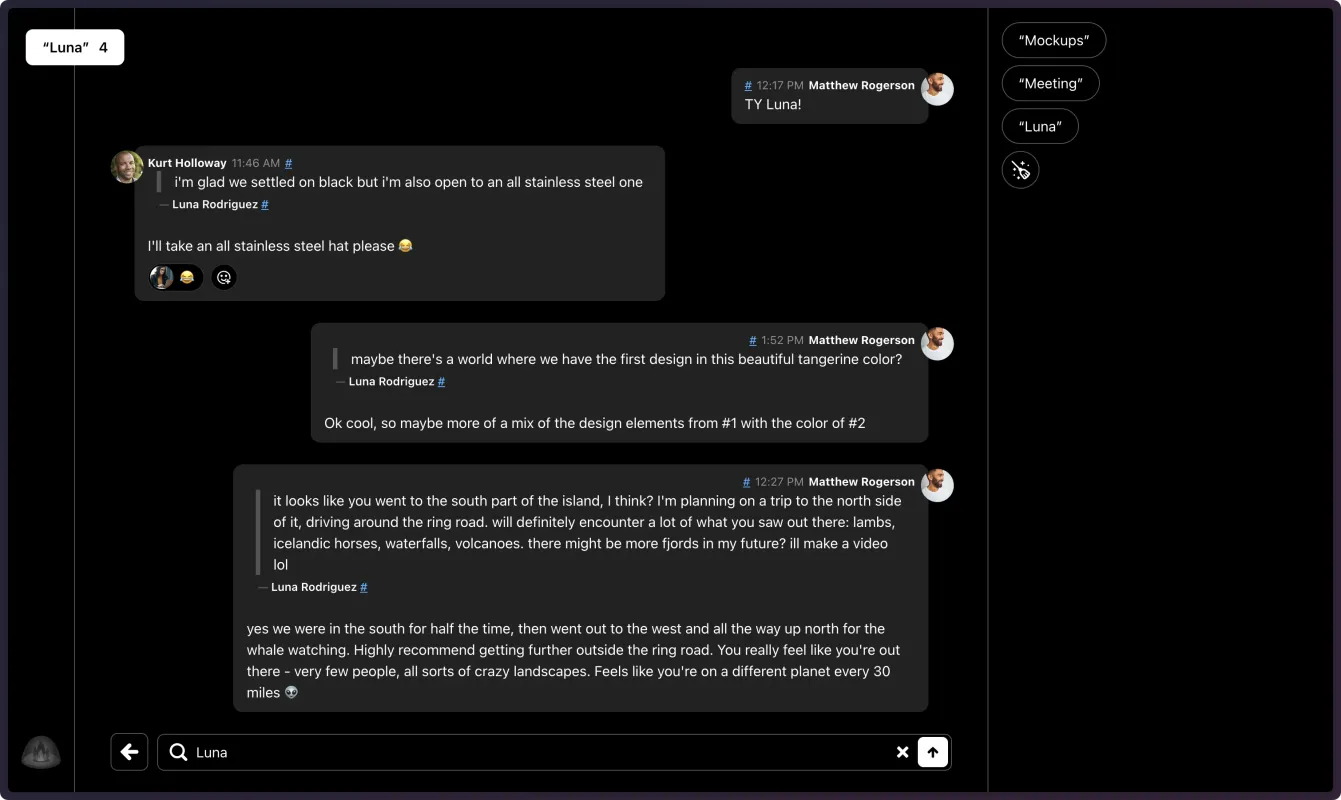This screenshot has height=800, width=1341.
Task: Click the laughing emoji reaction pill
Action: [x=176, y=278]
